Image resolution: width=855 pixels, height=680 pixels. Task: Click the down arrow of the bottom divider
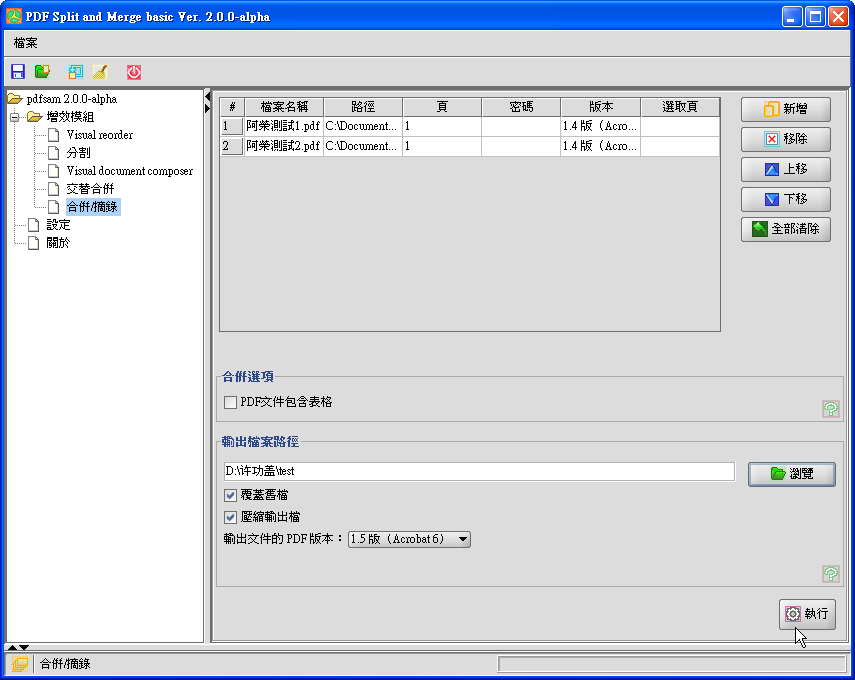(x=24, y=647)
